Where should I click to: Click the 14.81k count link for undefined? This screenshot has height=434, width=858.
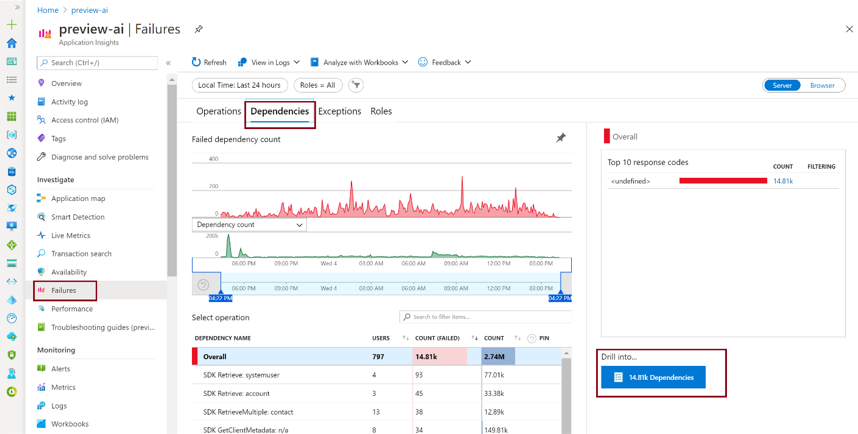pyautogui.click(x=783, y=181)
